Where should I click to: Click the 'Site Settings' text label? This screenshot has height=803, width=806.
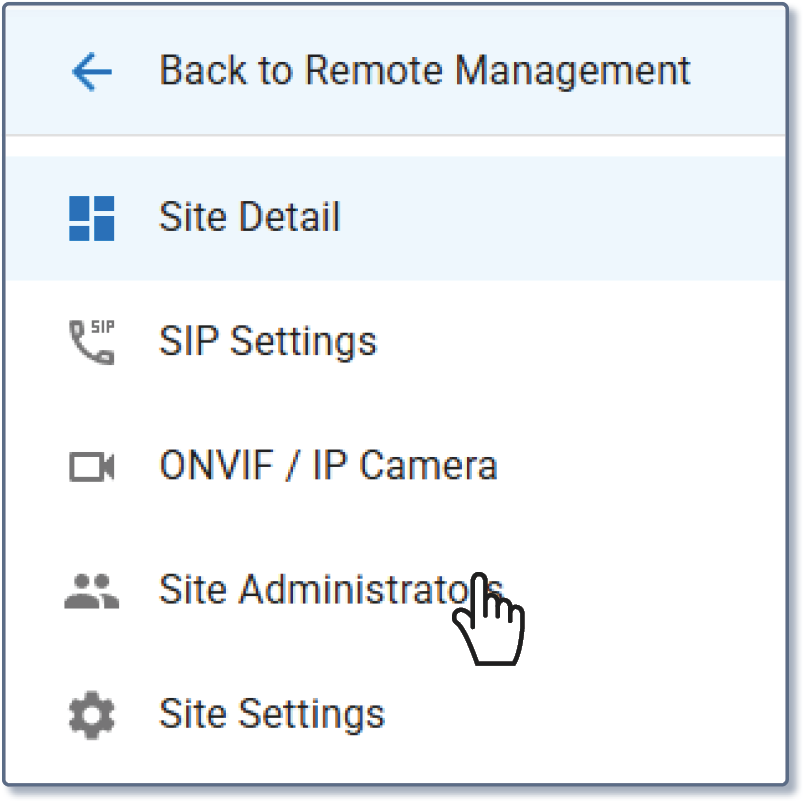(271, 715)
